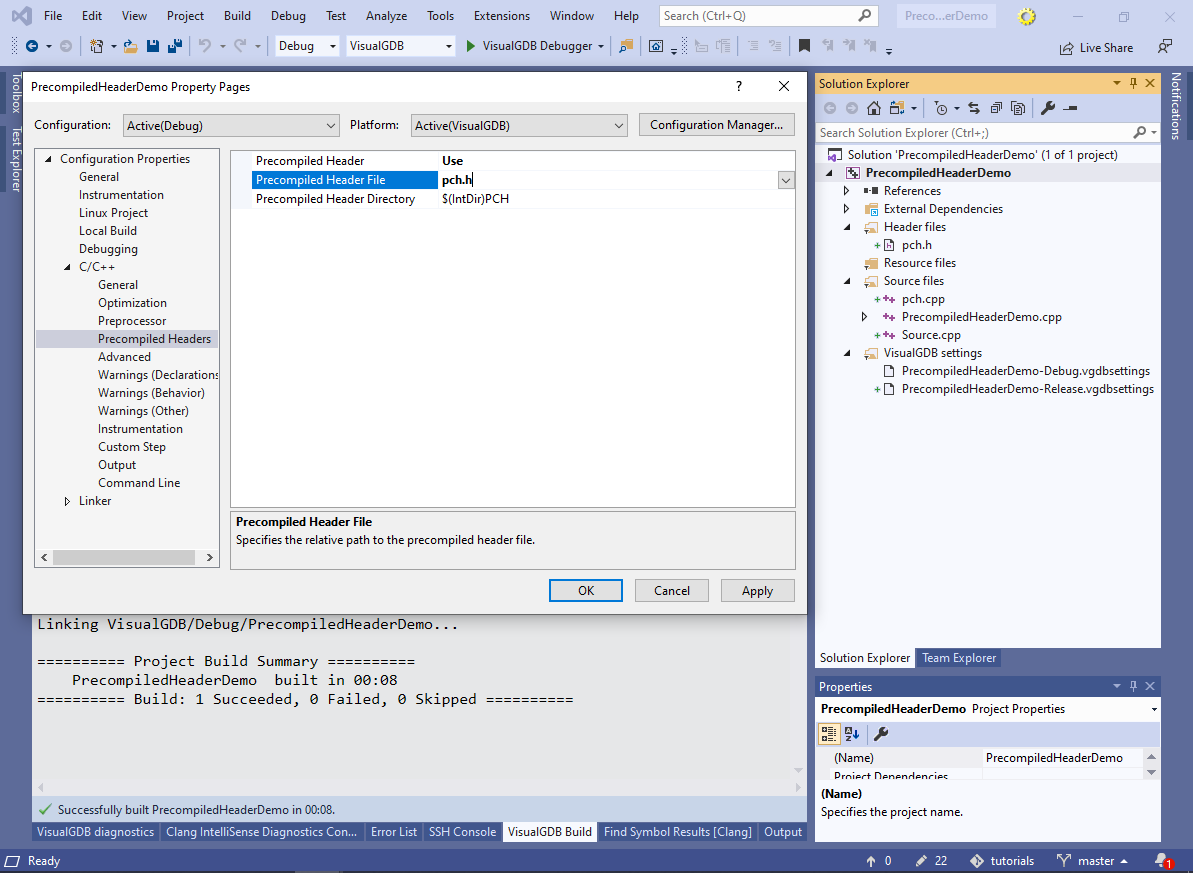Click the master branch indicator in status bar

[1092, 861]
